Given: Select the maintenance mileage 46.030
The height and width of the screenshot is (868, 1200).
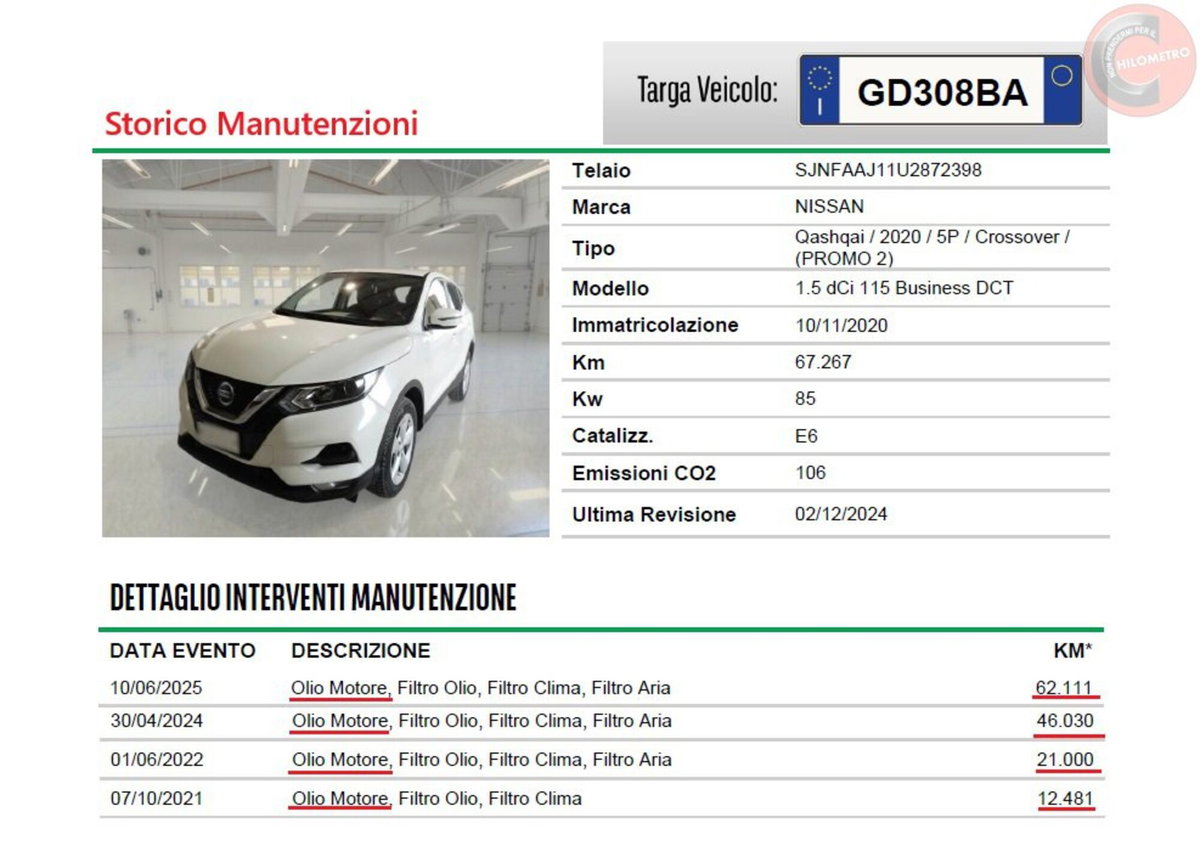Looking at the screenshot, I should pyautogui.click(x=1065, y=721).
